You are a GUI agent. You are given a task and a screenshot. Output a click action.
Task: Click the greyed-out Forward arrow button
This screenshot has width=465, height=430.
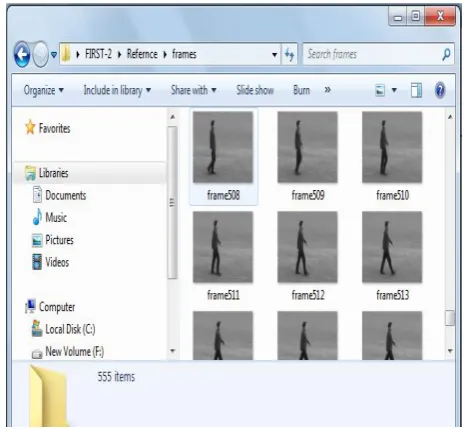41,54
